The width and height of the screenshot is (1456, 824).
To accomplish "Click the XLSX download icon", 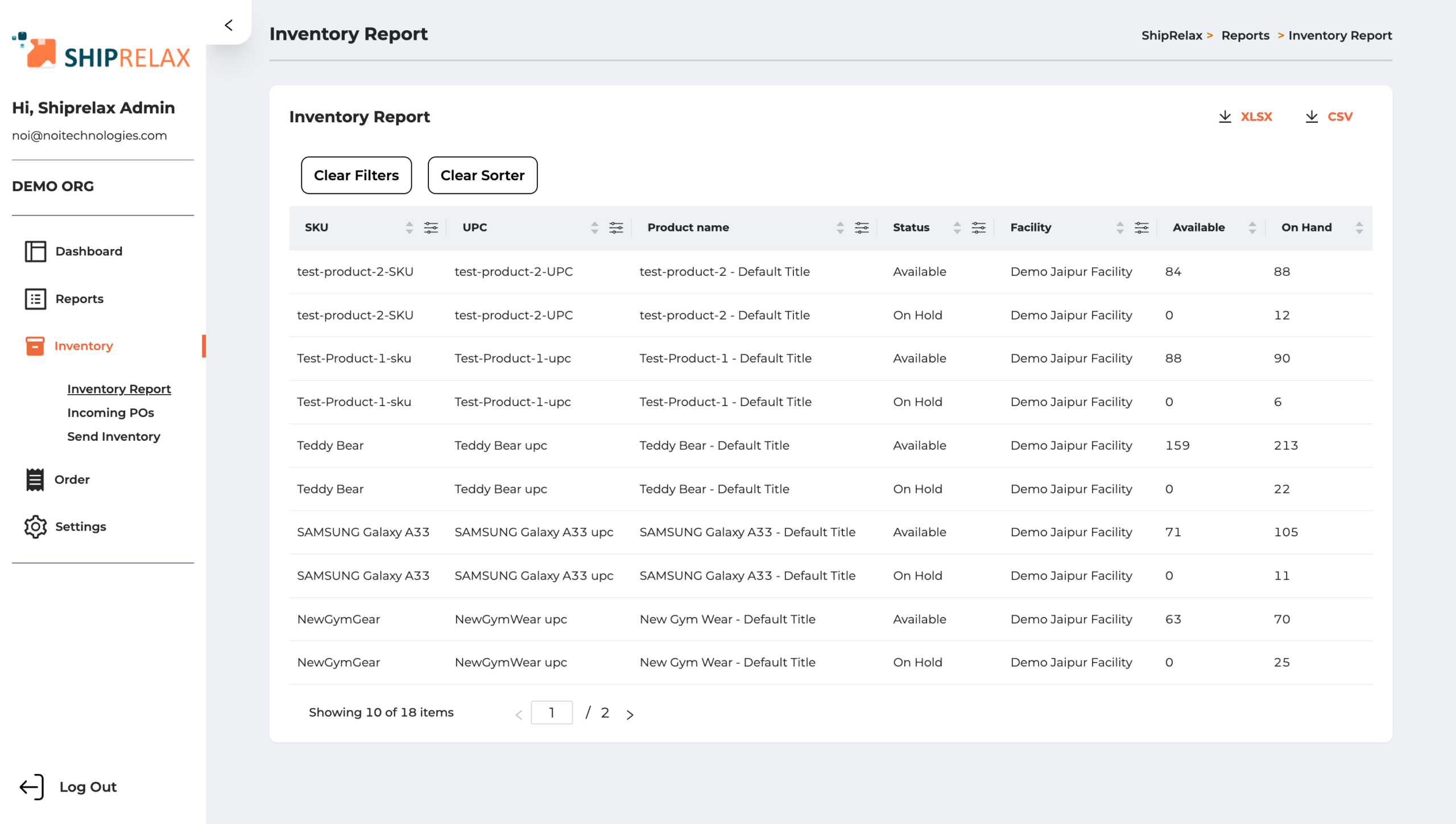I will pos(1225,117).
